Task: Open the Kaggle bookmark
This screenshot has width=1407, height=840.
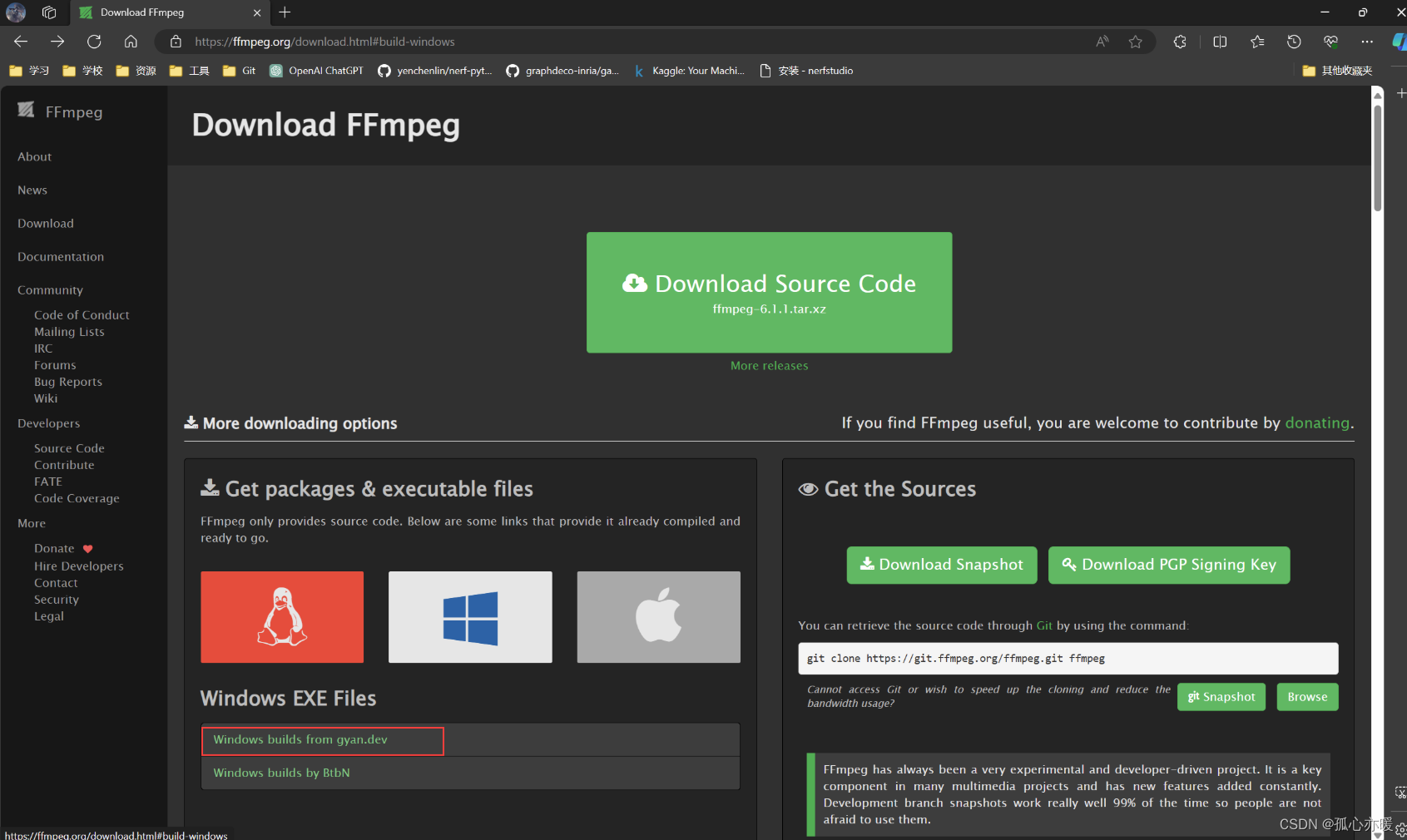Action: tap(689, 71)
